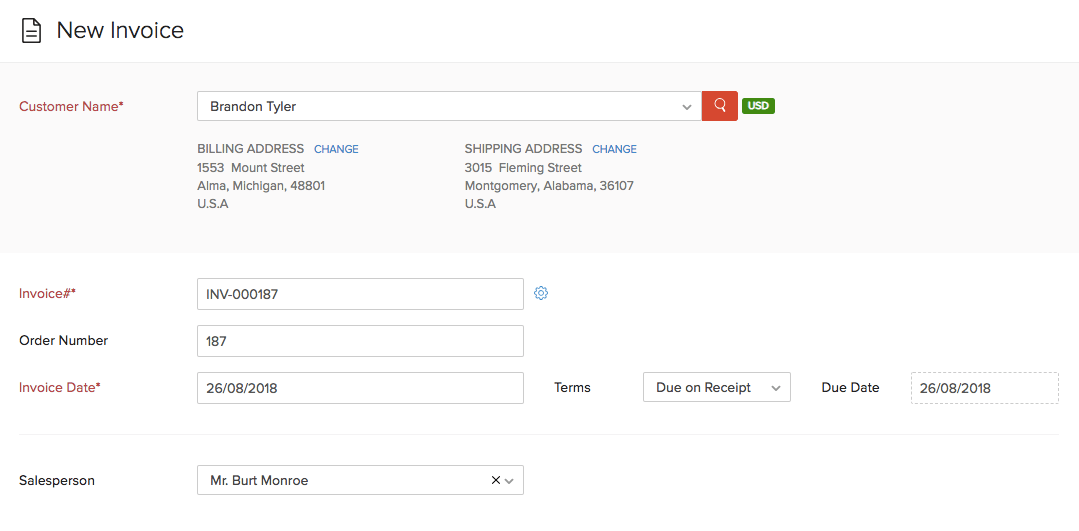Select the Invoice Date input field

click(x=360, y=388)
